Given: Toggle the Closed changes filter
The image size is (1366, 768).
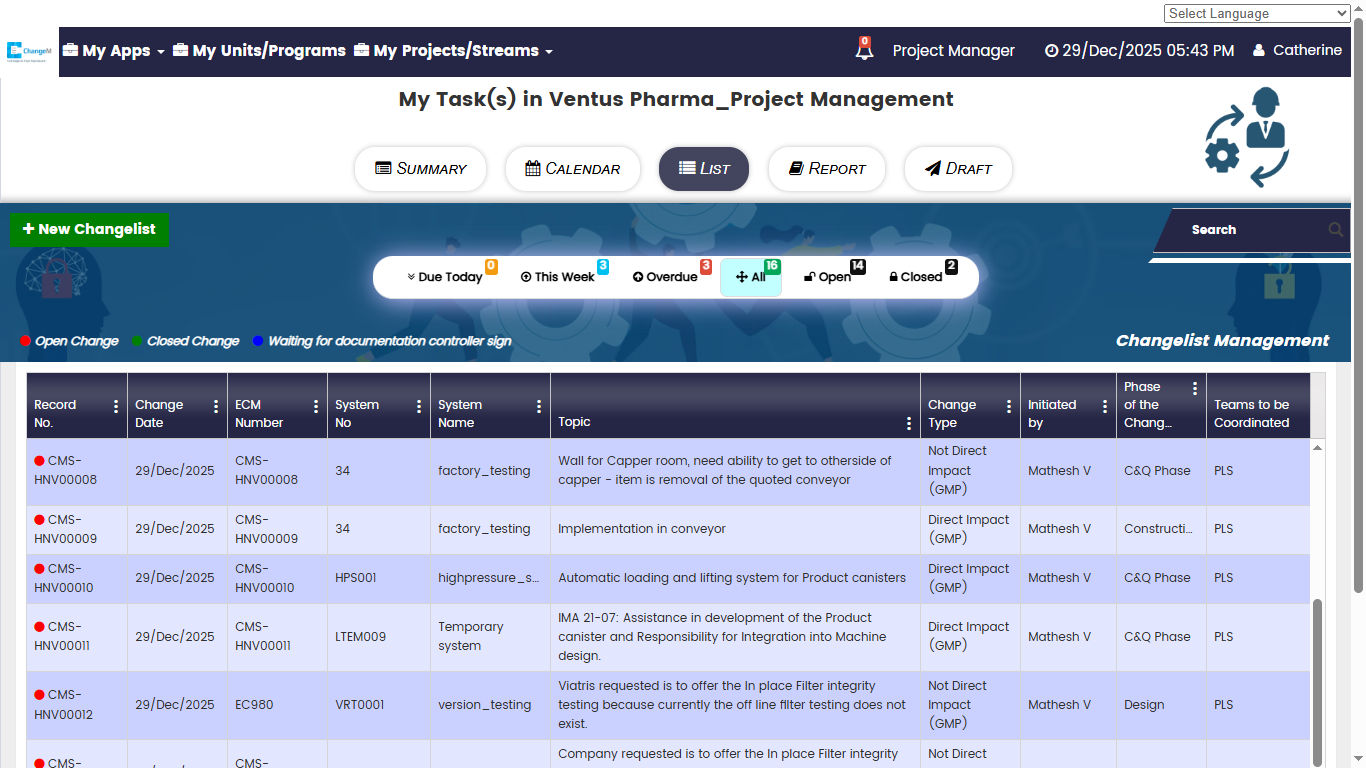Looking at the screenshot, I should 916,277.
